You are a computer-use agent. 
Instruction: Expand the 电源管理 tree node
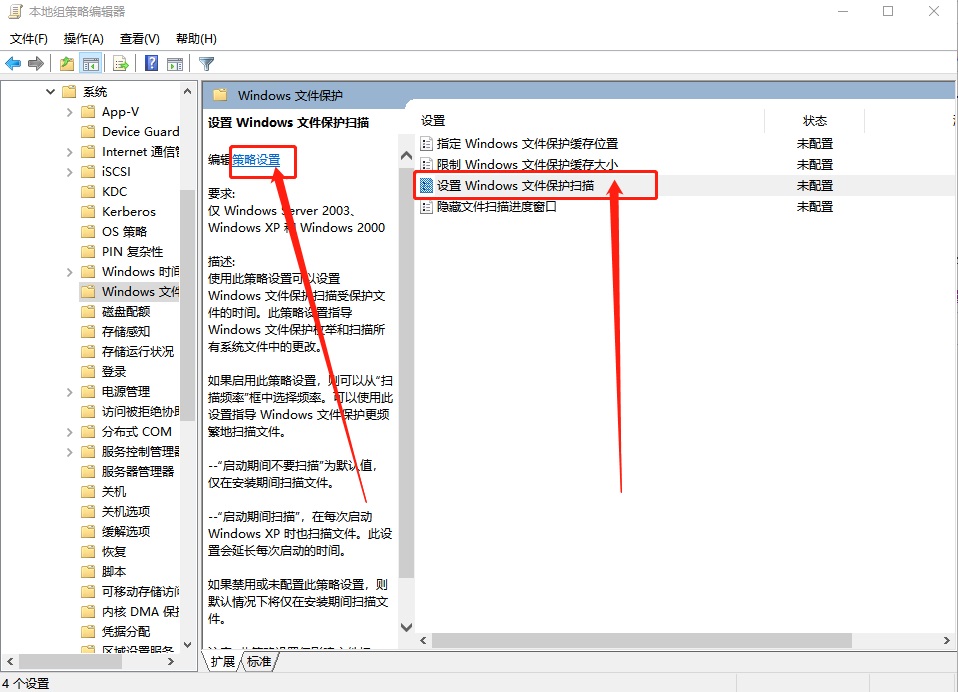coord(70,393)
